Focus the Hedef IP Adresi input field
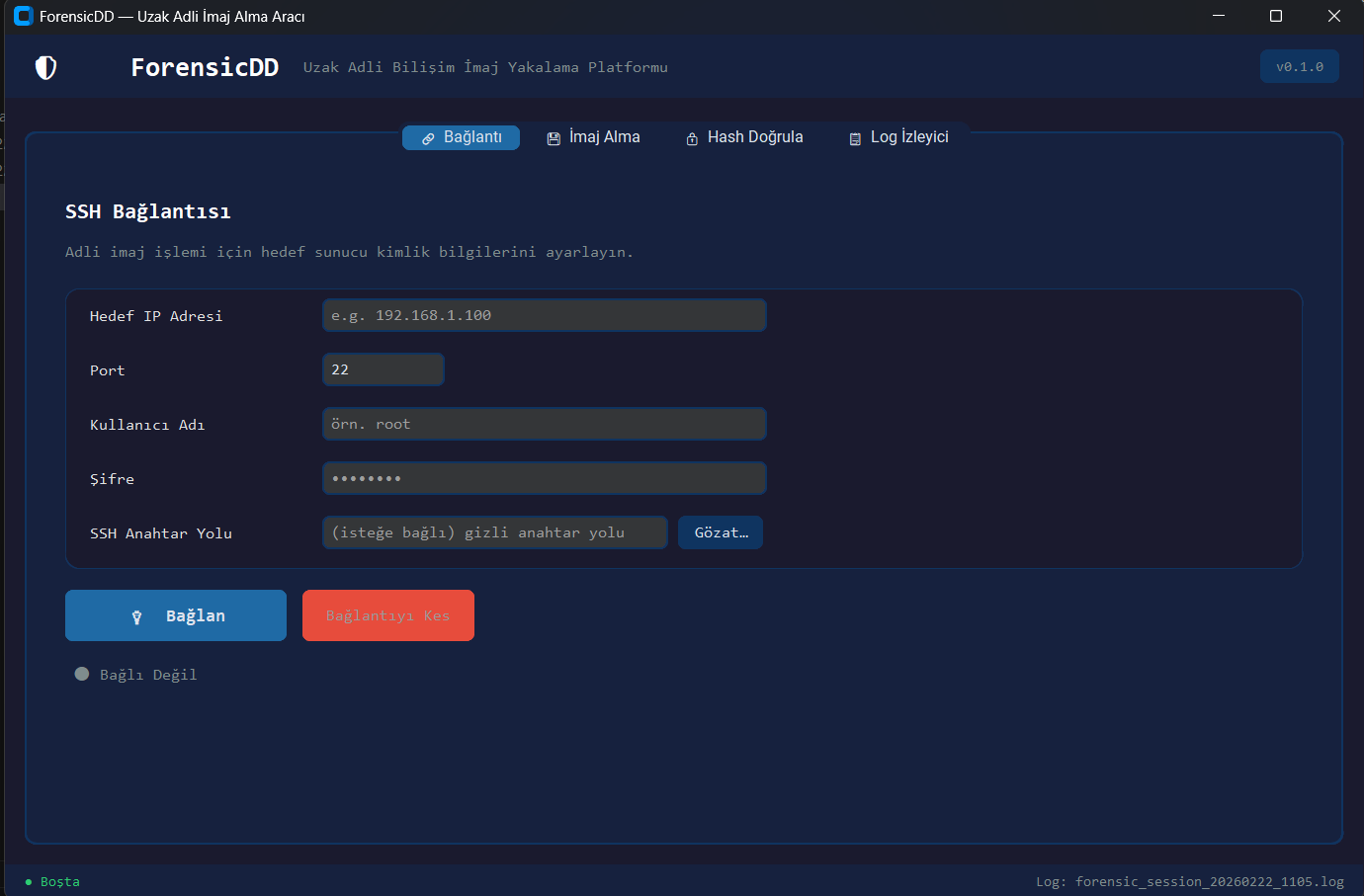Viewport: 1364px width, 896px height. 544,315
